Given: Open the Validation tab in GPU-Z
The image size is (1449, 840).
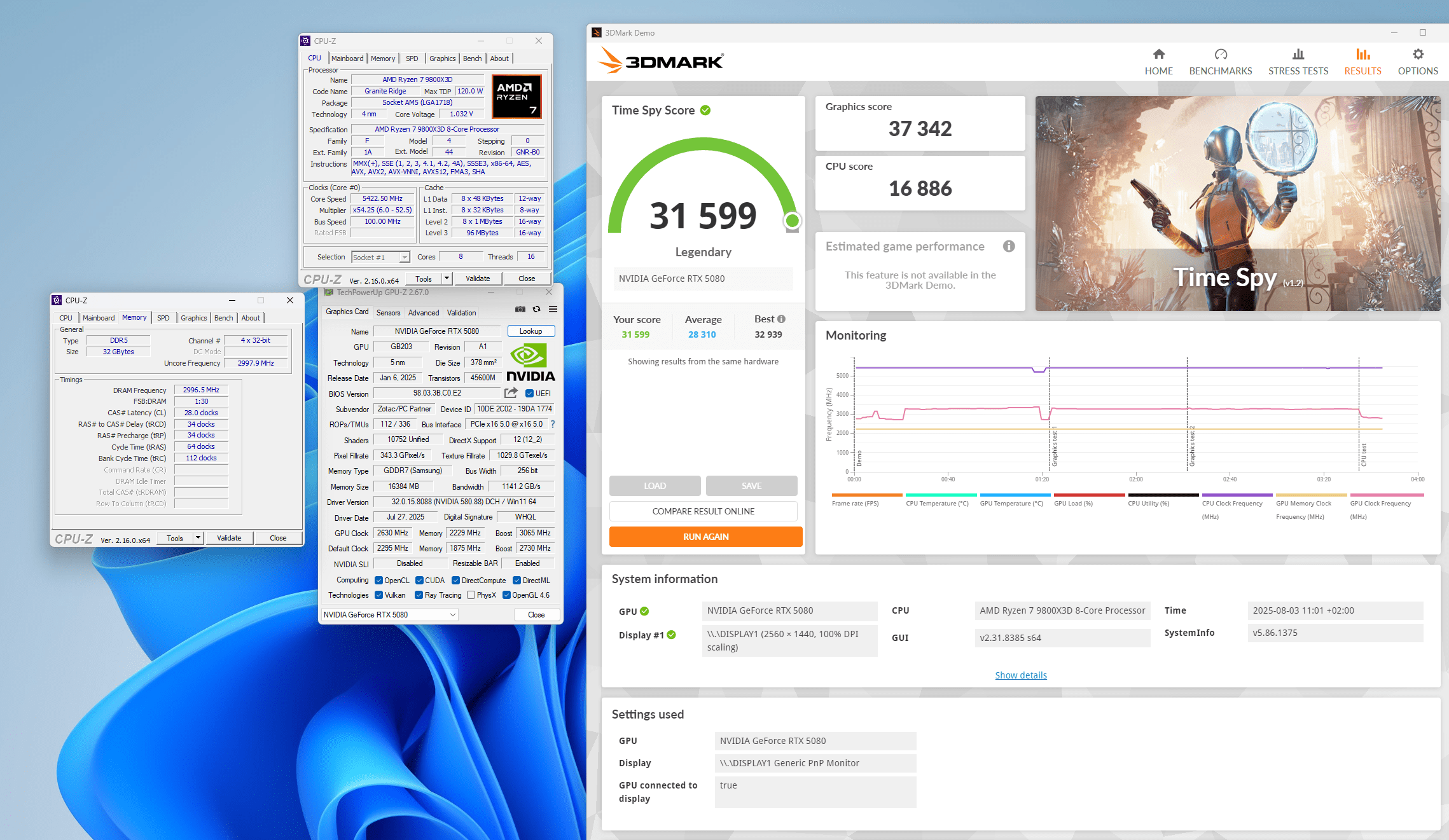Looking at the screenshot, I should [461, 313].
